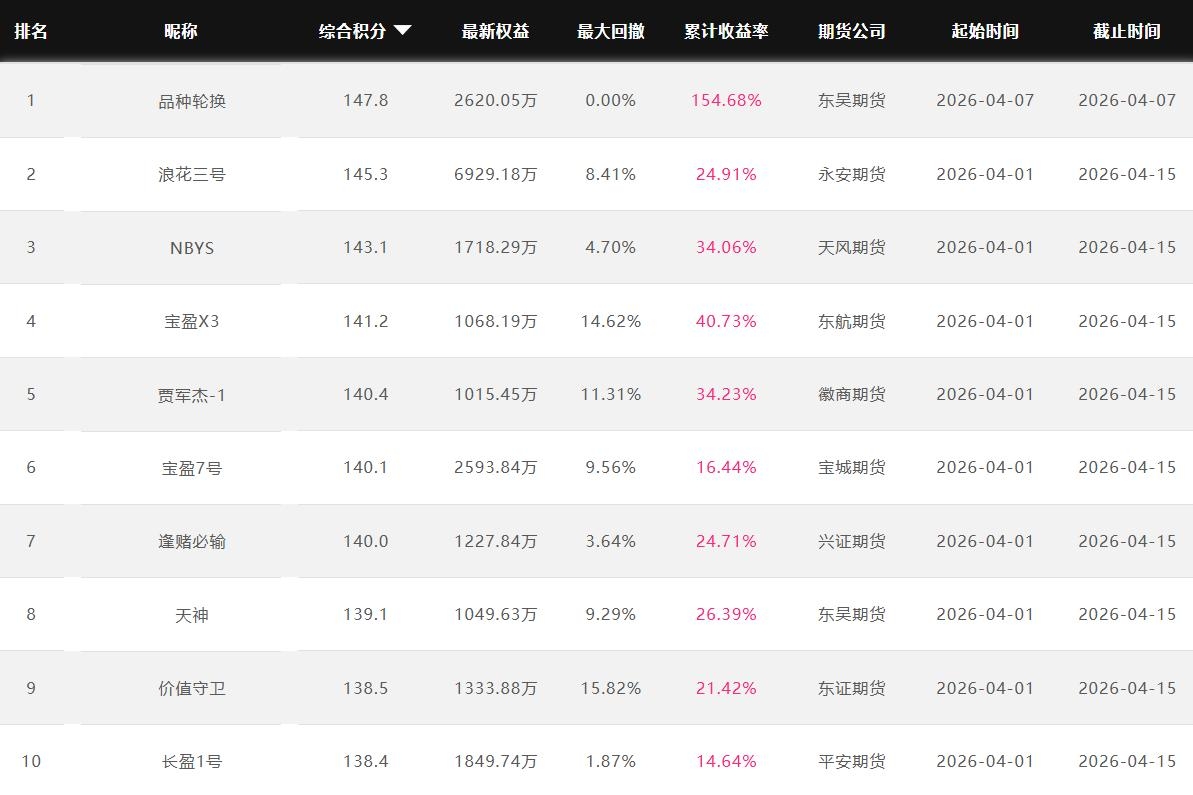Select trader 宝盈X3
This screenshot has height=795, width=1193.
click(192, 321)
